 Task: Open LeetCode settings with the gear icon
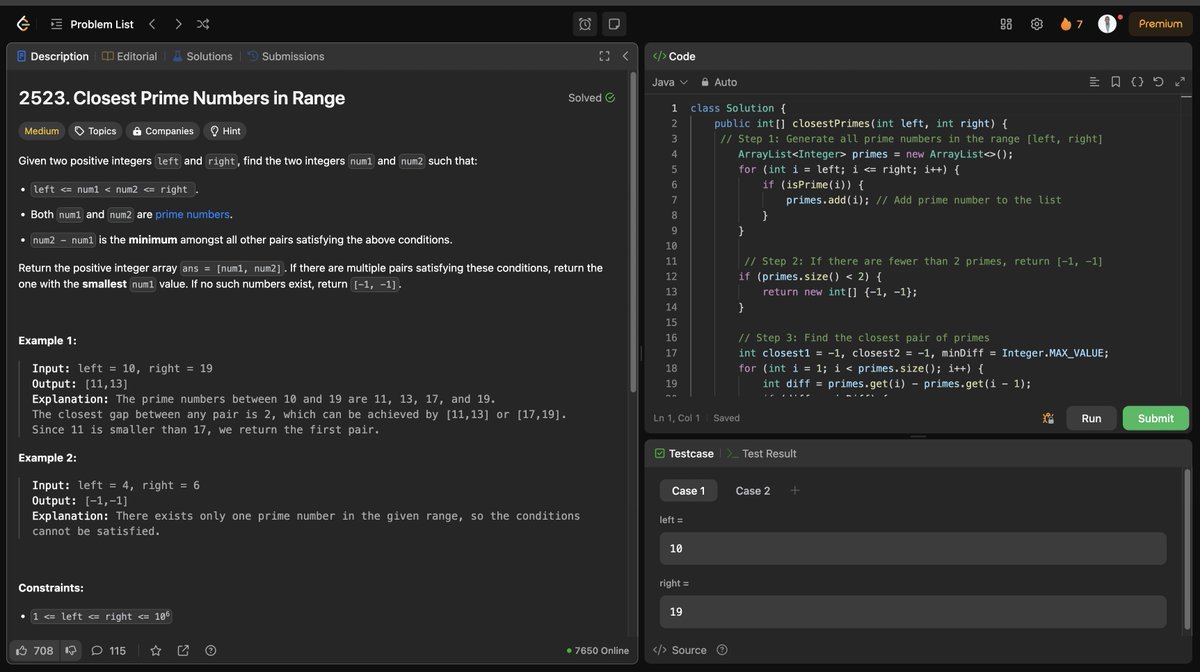pos(1037,23)
